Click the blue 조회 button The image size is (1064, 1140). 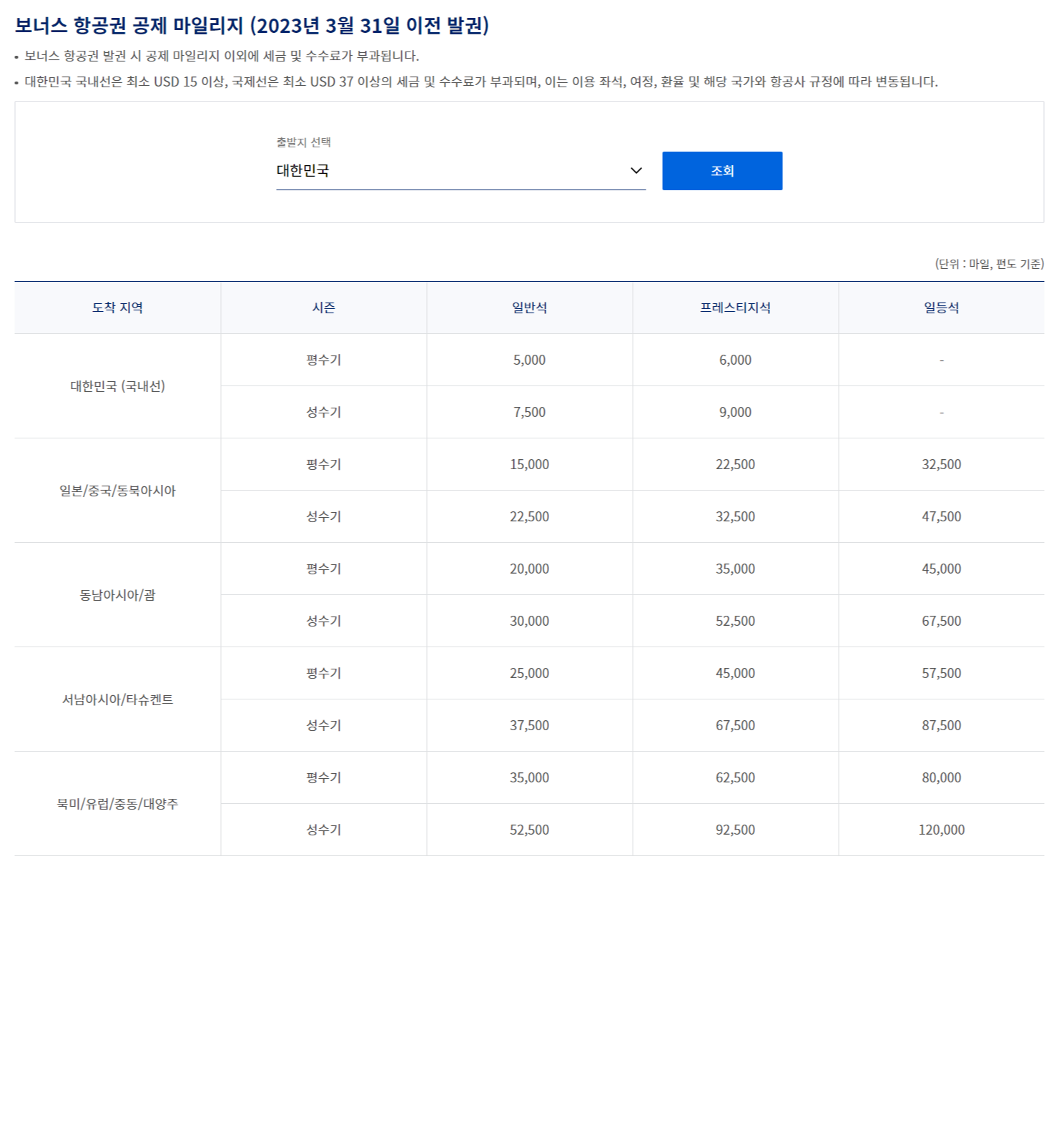click(722, 171)
